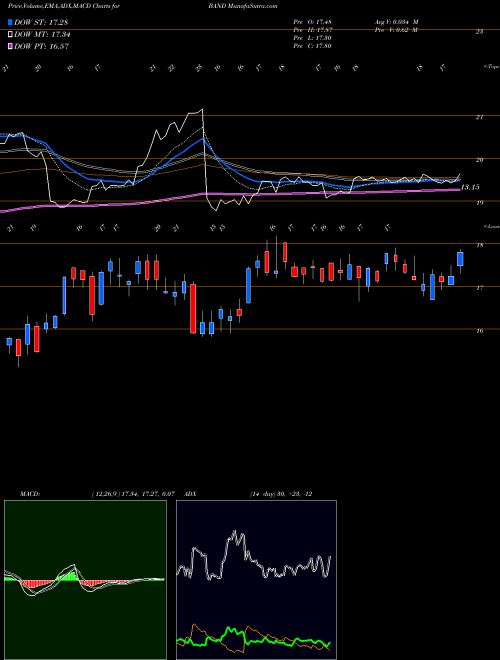This screenshot has width=500, height=660.
Task: Click the 20 price axis label
Action: 479,160
